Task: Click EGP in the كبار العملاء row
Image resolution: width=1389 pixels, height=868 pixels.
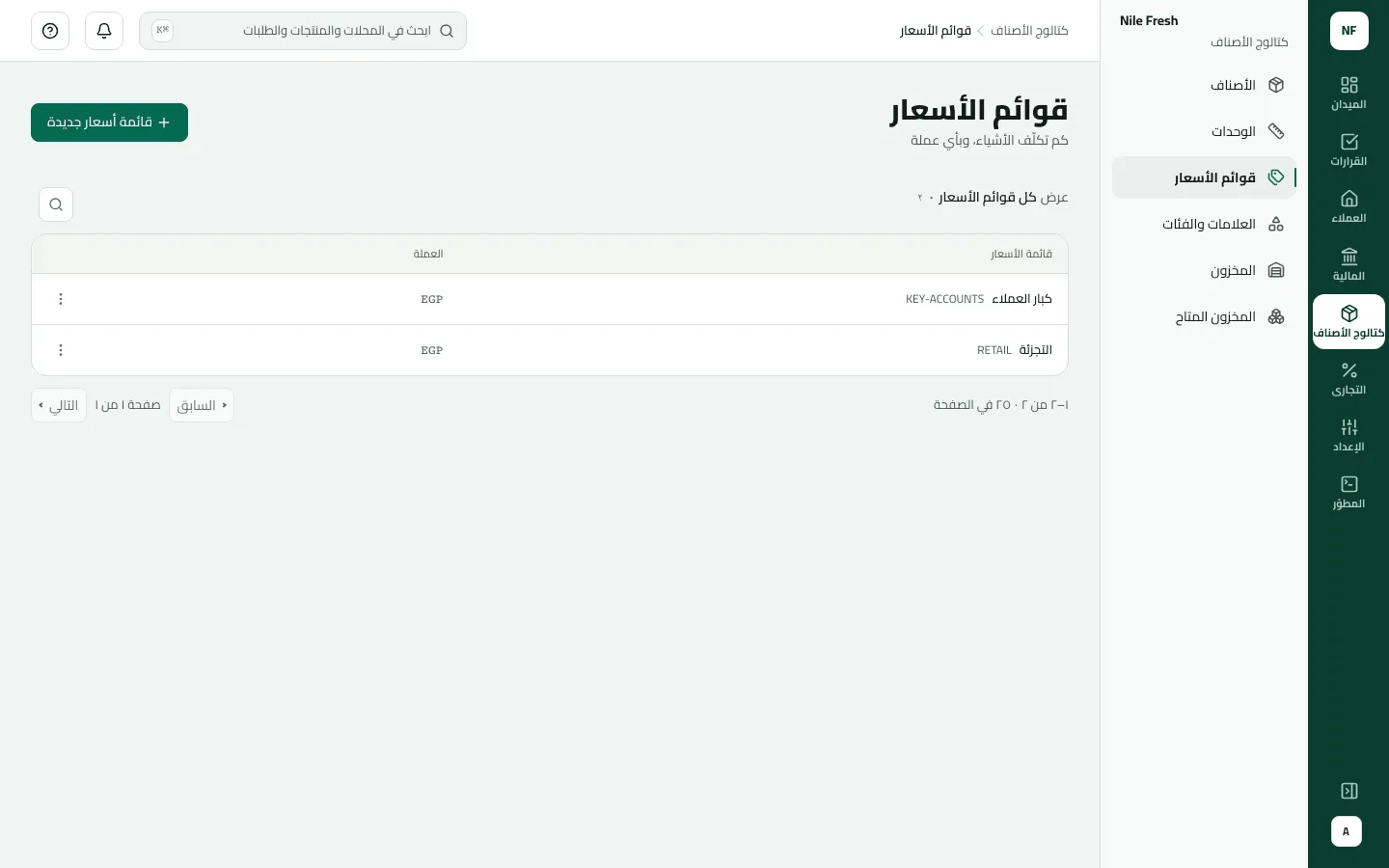Action: pos(432,300)
